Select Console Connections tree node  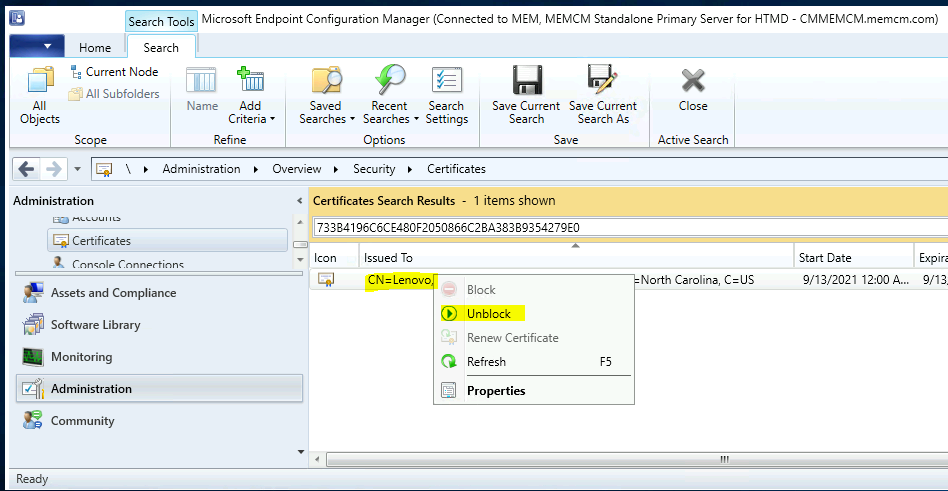click(128, 264)
